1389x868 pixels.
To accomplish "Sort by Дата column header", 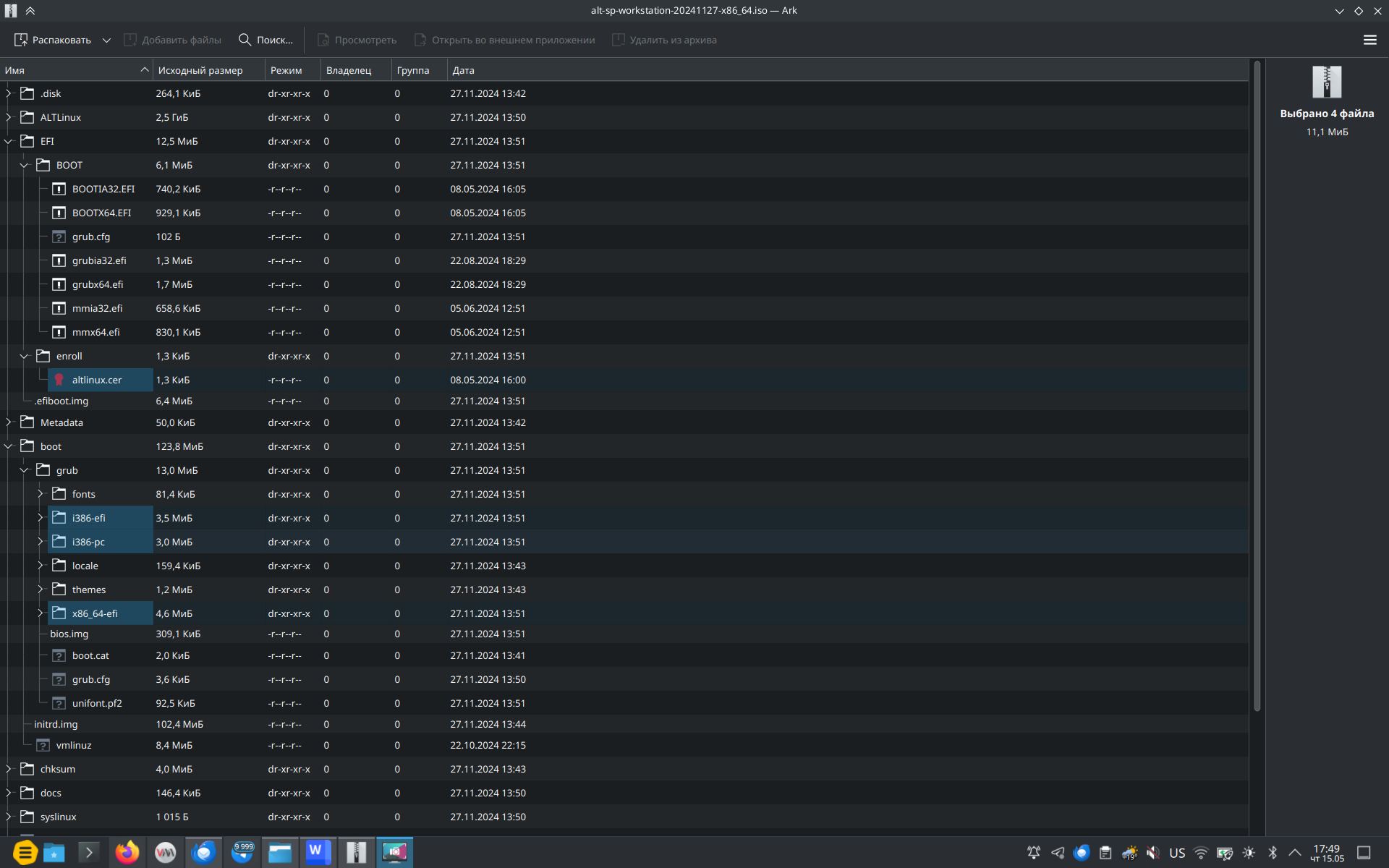I will tap(847, 70).
